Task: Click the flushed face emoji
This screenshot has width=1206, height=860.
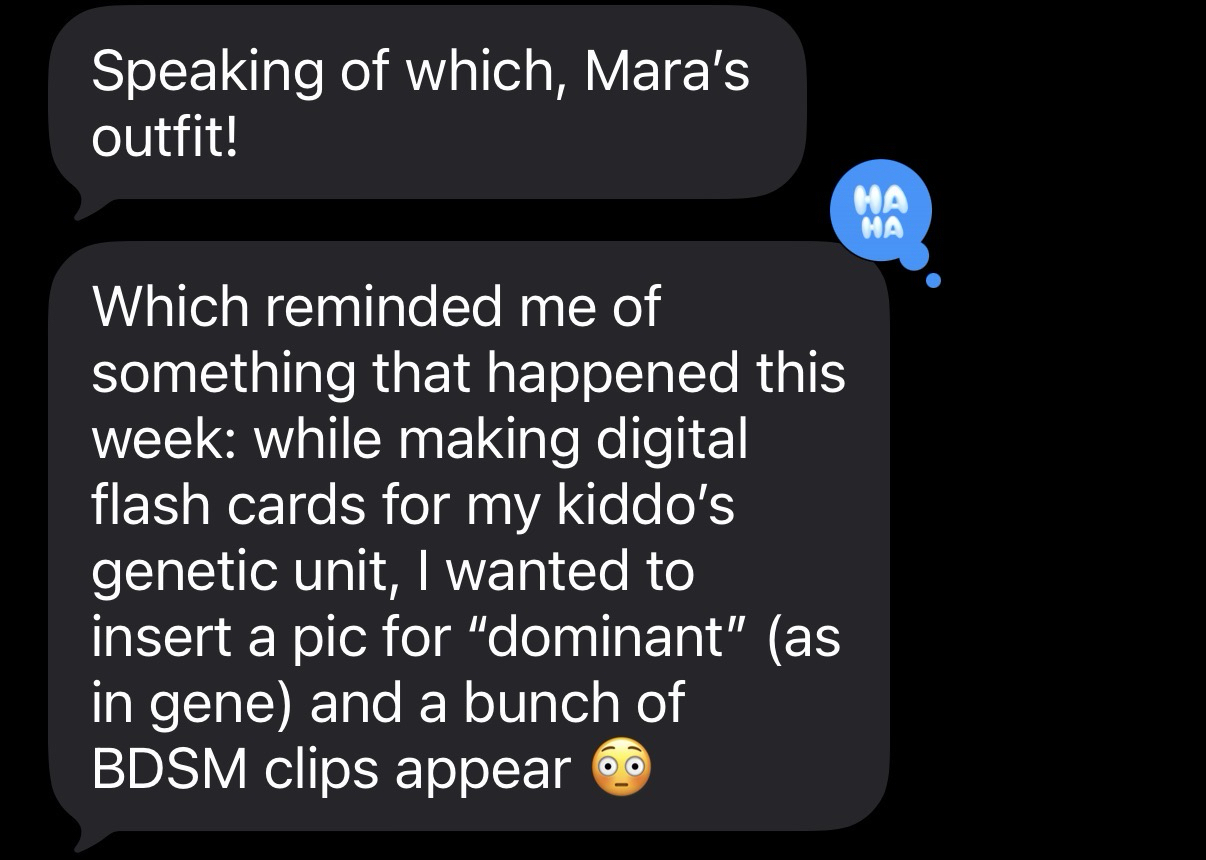Action: coord(622,769)
